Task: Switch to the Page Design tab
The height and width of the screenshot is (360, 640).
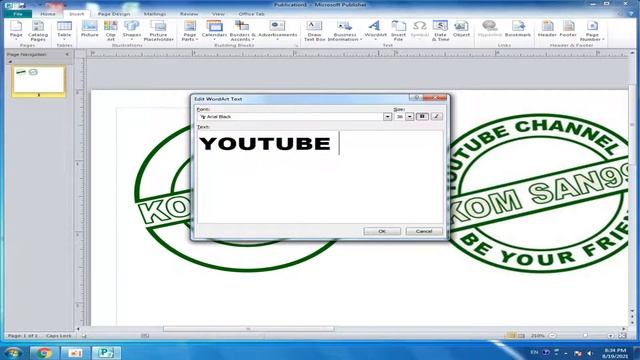Action: point(114,14)
